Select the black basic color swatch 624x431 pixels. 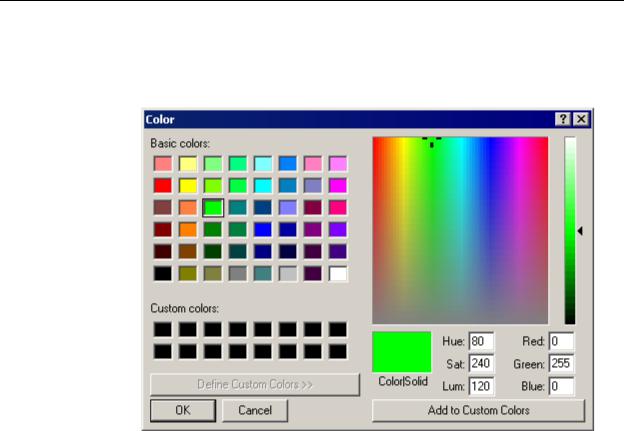coord(163,274)
